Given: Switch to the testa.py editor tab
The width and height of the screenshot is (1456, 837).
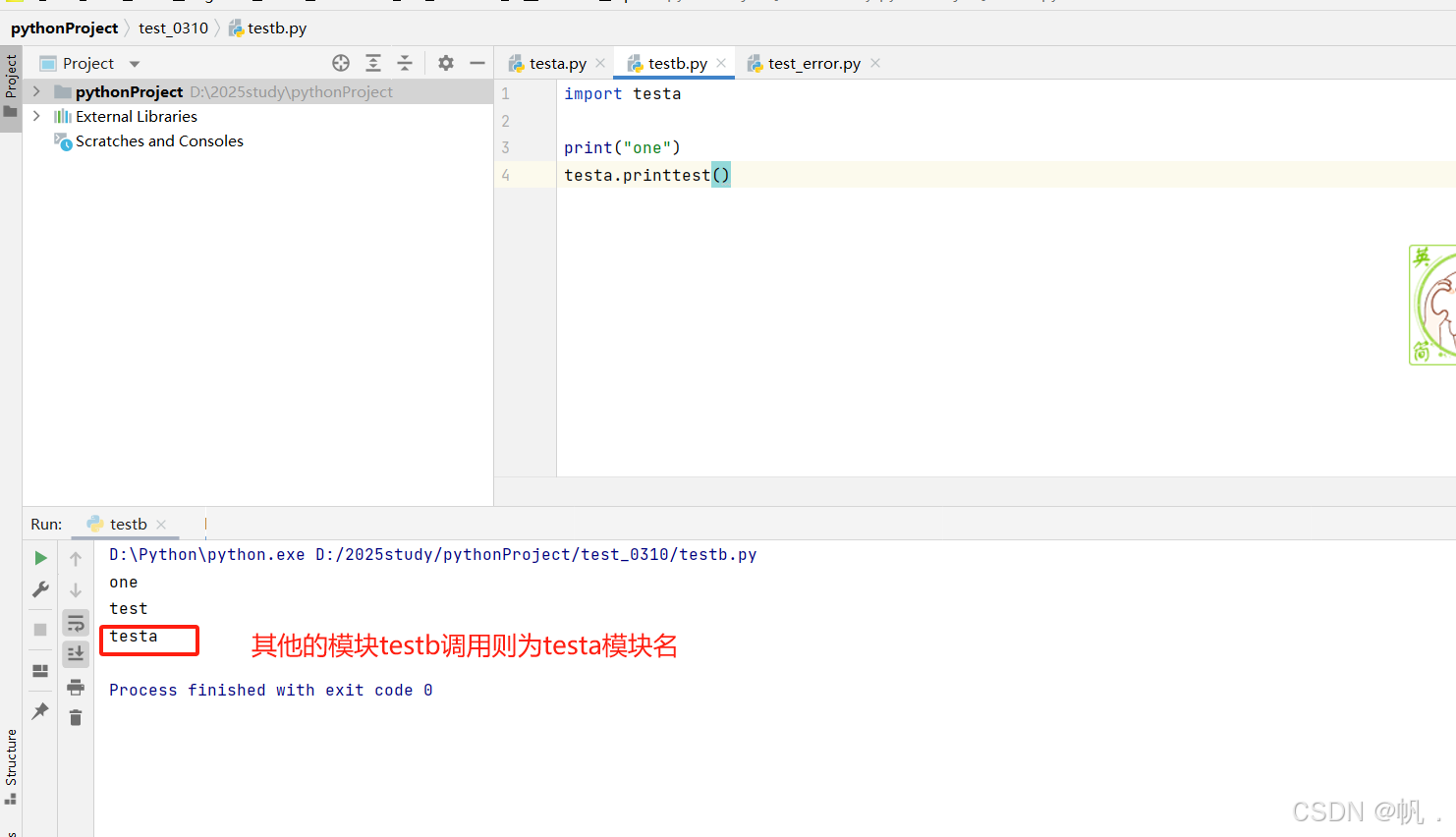Looking at the screenshot, I should tap(556, 62).
